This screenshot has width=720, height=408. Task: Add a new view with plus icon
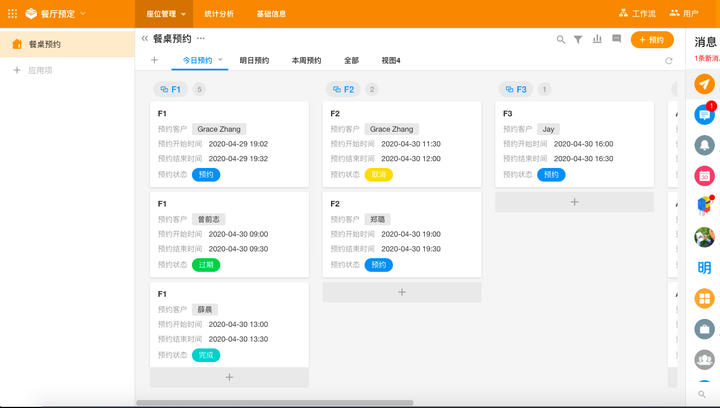click(x=154, y=60)
